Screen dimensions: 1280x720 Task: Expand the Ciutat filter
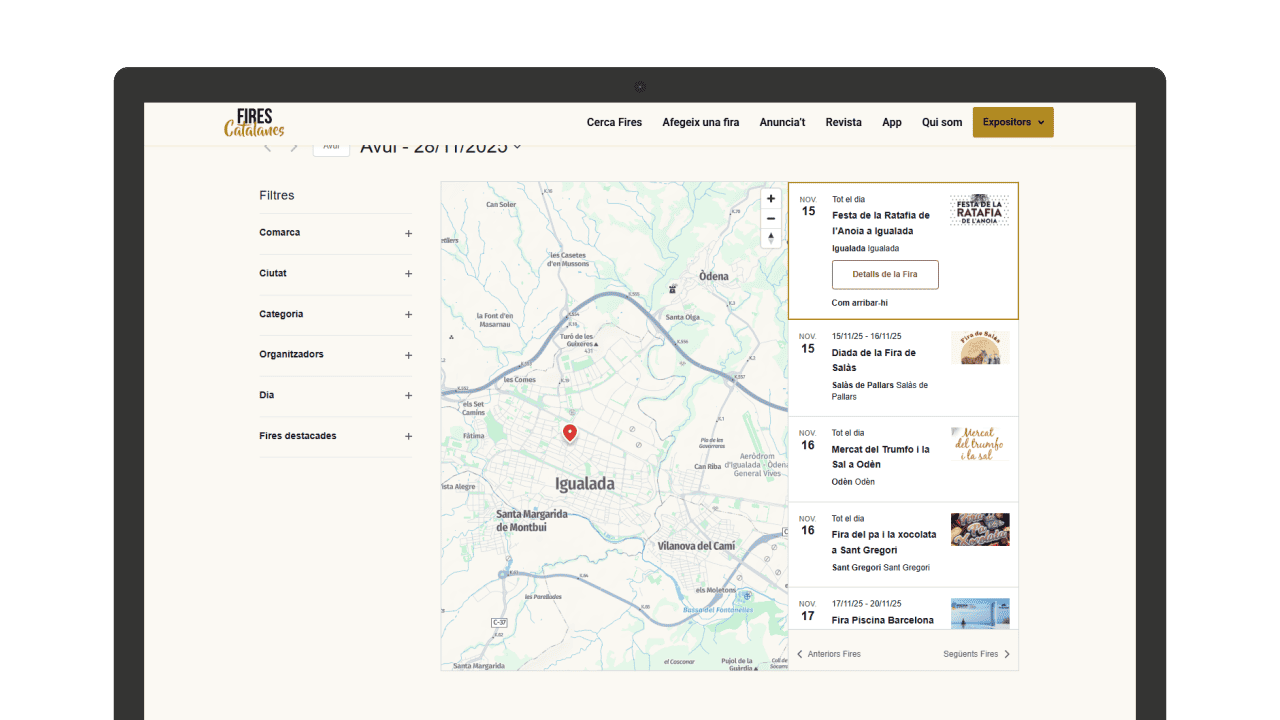(408, 274)
